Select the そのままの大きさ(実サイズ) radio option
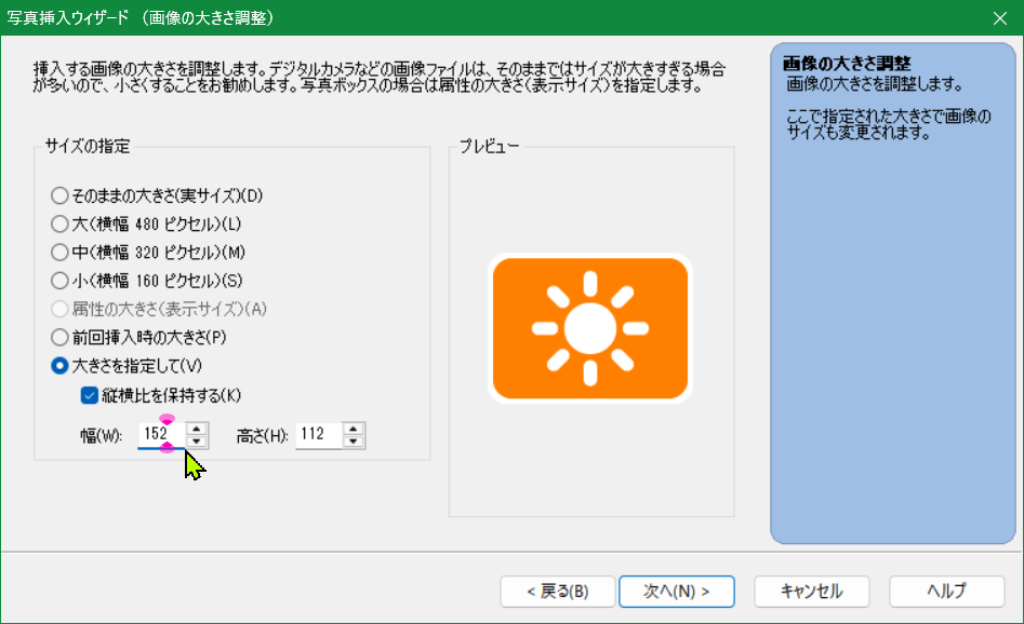Viewport: 1024px width, 624px height. (60, 195)
